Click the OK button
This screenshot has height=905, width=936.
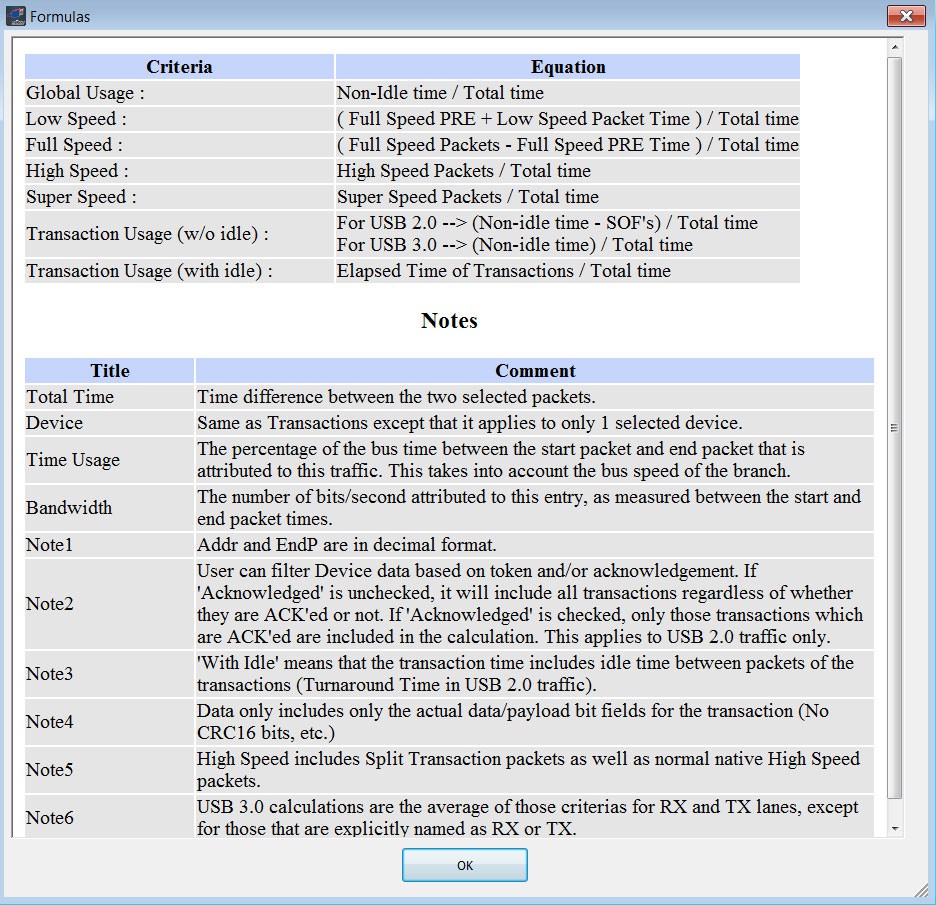(464, 865)
